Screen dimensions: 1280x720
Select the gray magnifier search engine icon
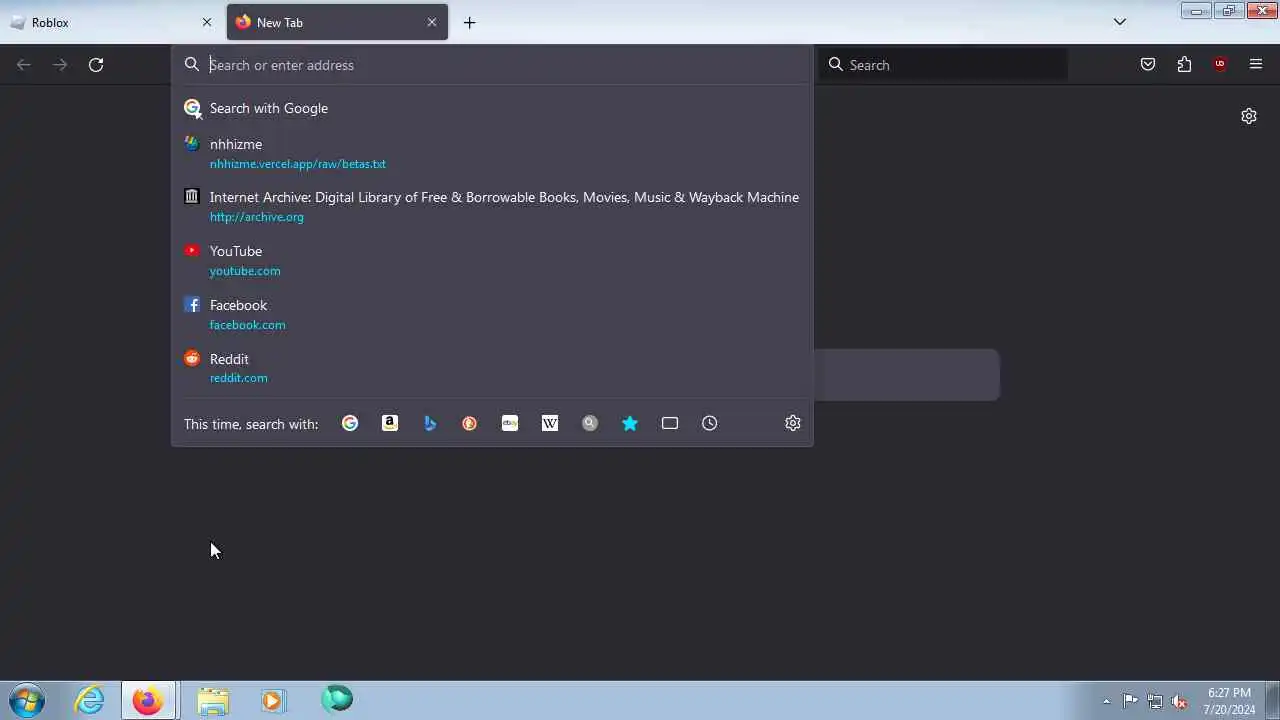tap(590, 423)
